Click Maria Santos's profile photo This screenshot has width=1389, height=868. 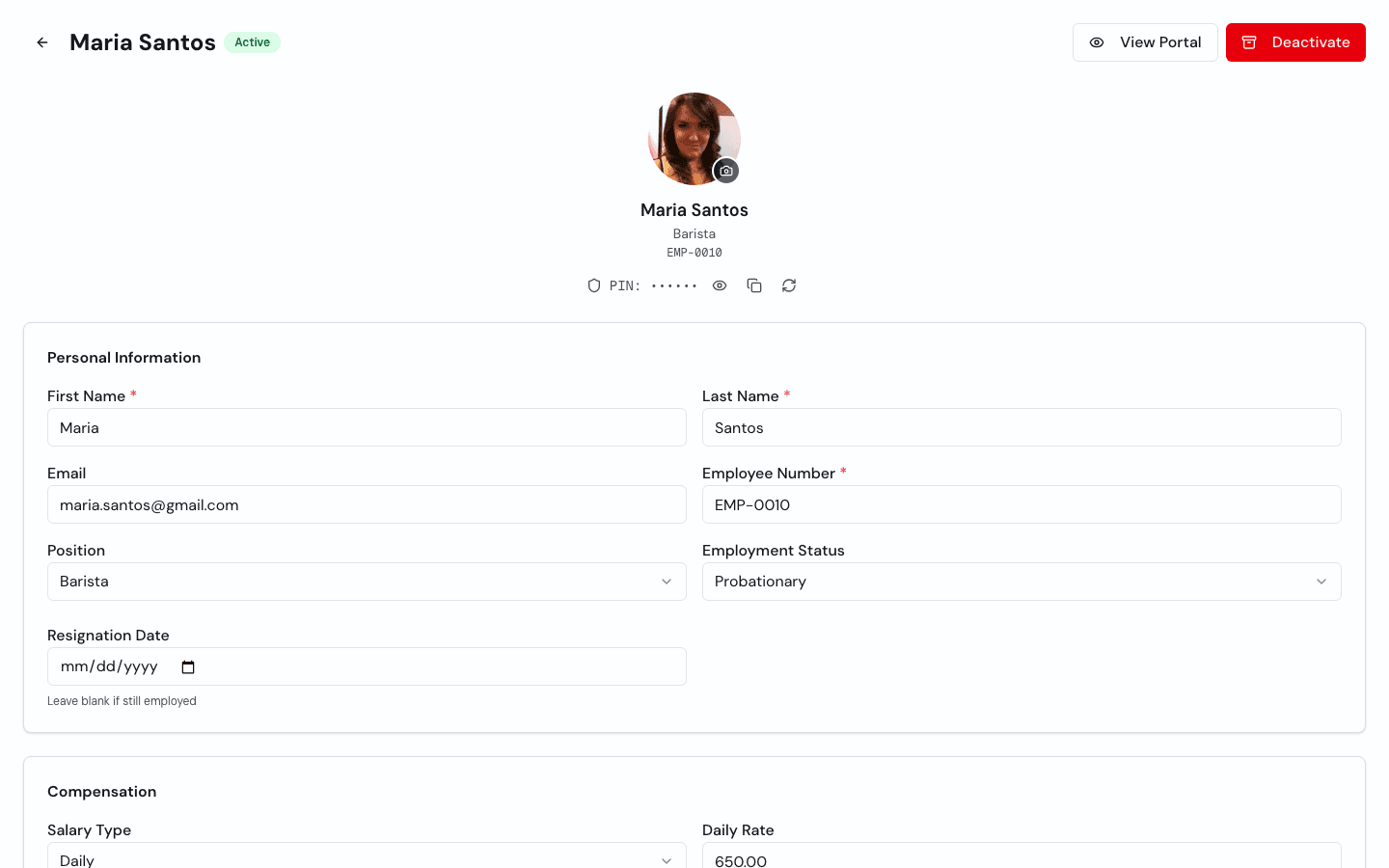(694, 139)
